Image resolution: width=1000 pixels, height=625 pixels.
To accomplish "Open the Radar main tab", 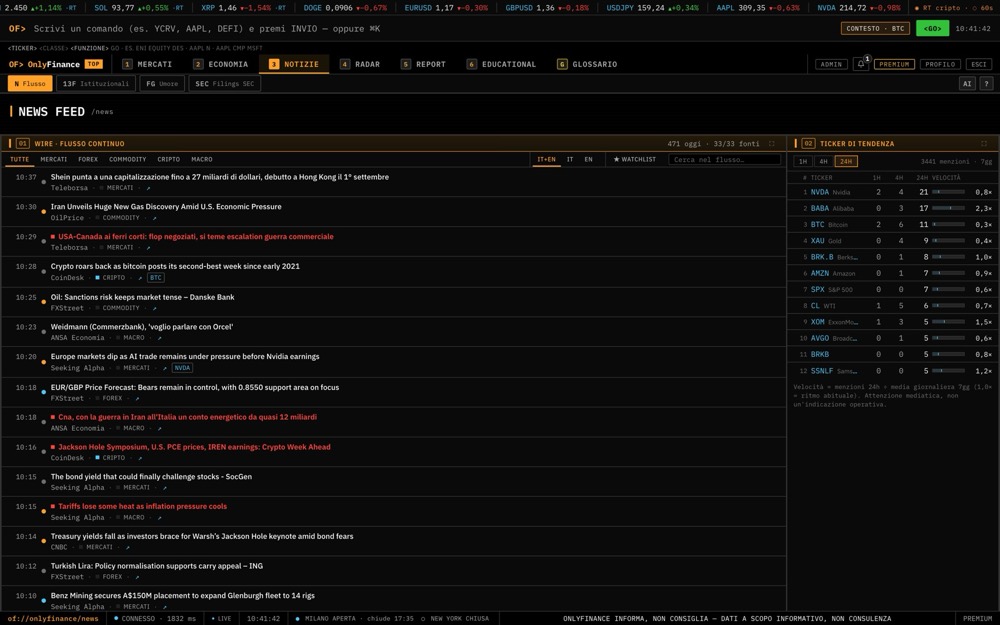I will pyautogui.click(x=360, y=64).
